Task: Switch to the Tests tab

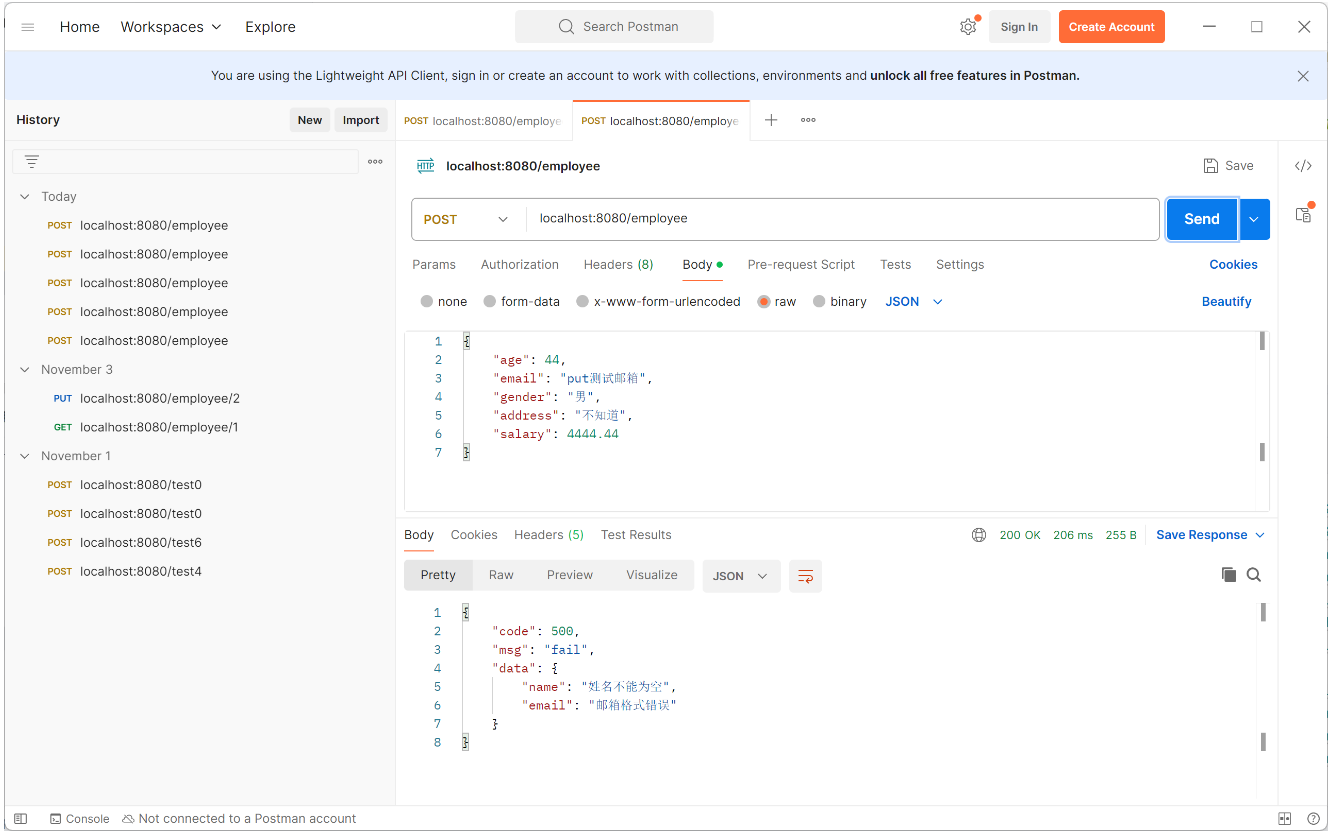Action: click(x=896, y=265)
